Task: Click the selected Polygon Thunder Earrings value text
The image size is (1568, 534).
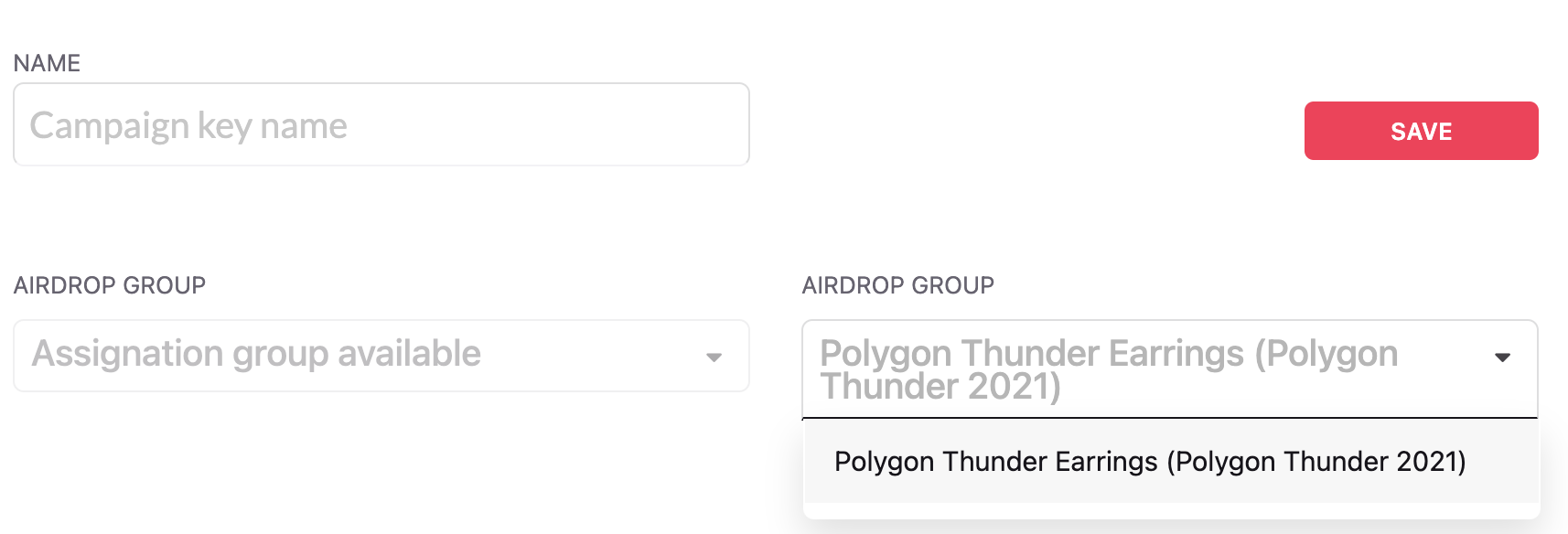Action: 1107,368
